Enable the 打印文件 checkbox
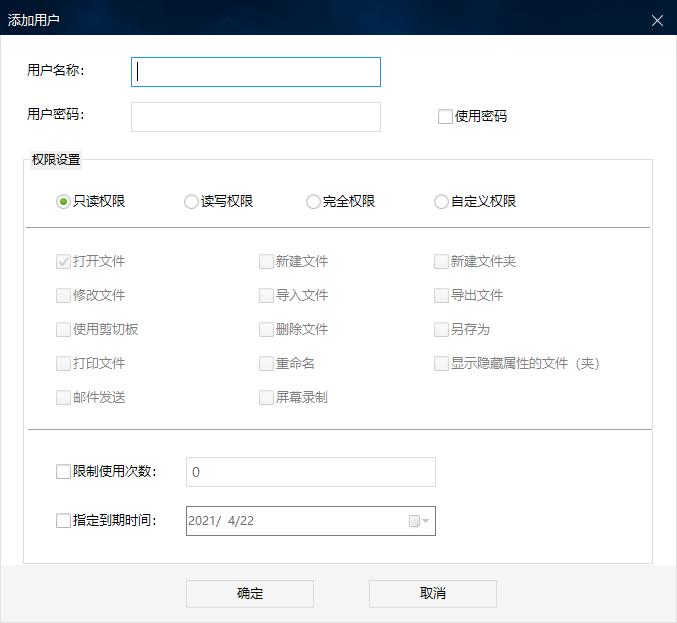The width and height of the screenshot is (677, 623). coord(63,364)
